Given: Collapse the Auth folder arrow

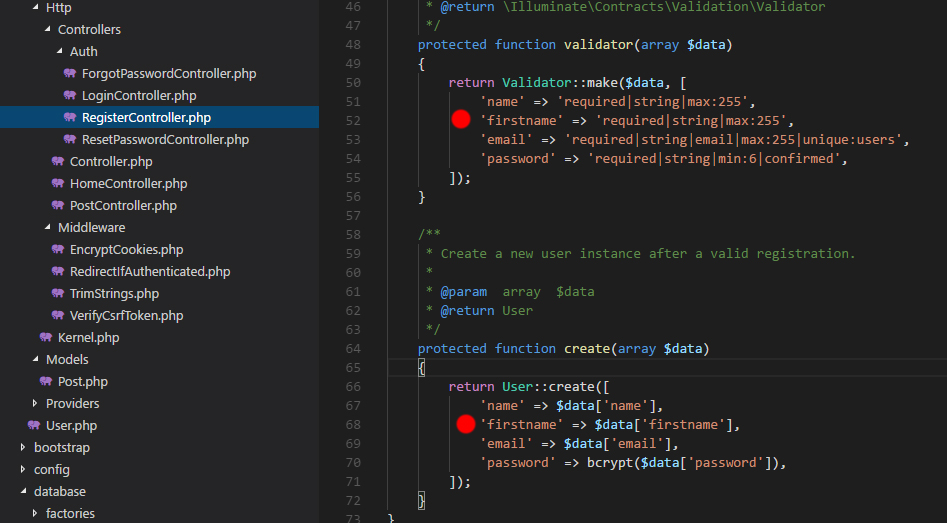Looking at the screenshot, I should (60, 51).
